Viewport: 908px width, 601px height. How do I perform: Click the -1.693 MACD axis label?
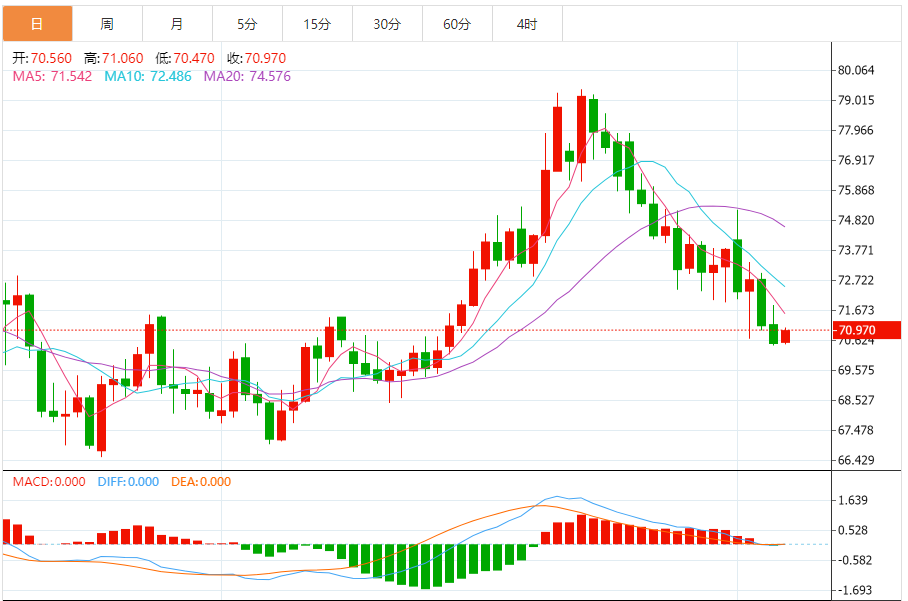[853, 590]
